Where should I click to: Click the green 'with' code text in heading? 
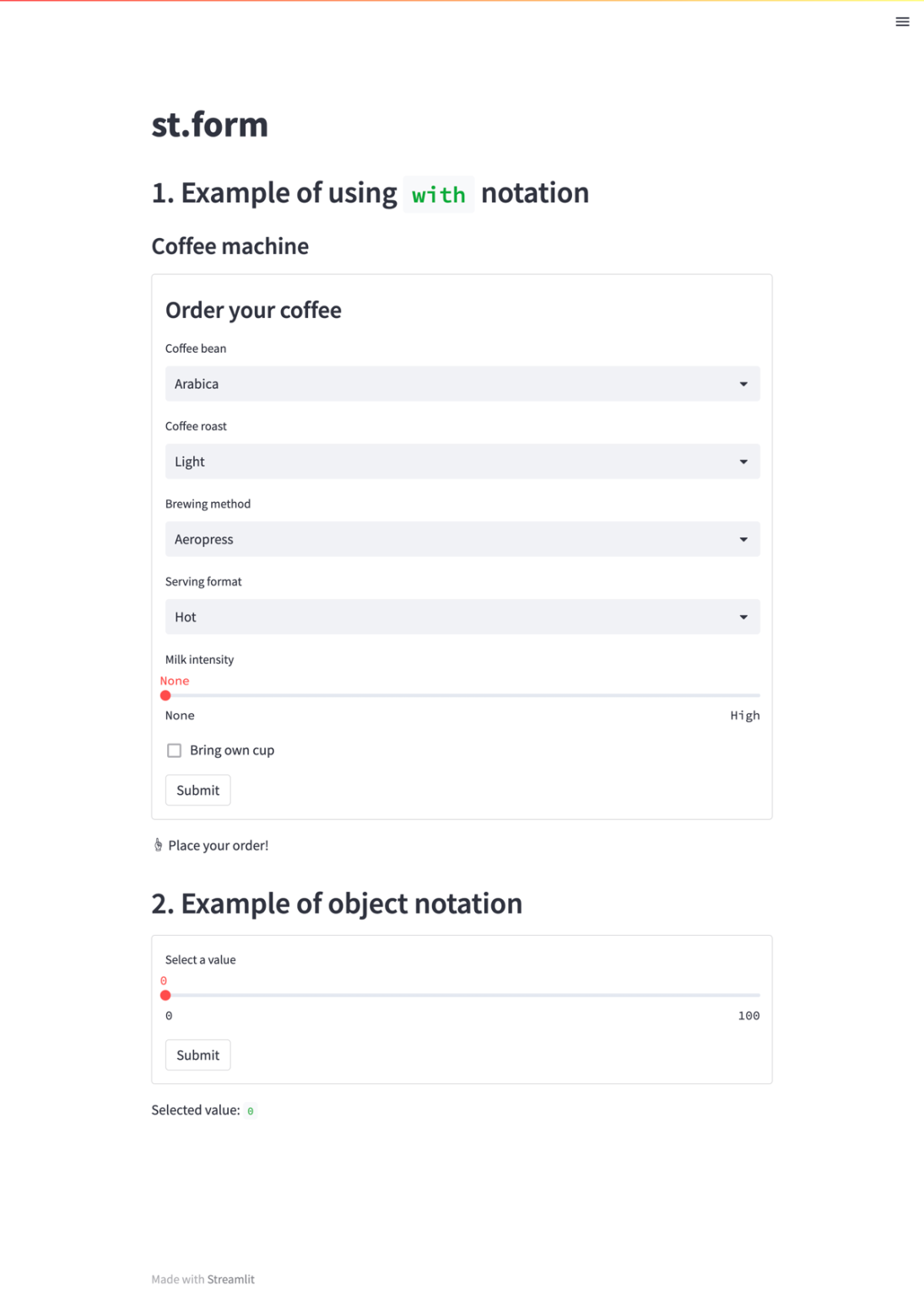pos(438,195)
